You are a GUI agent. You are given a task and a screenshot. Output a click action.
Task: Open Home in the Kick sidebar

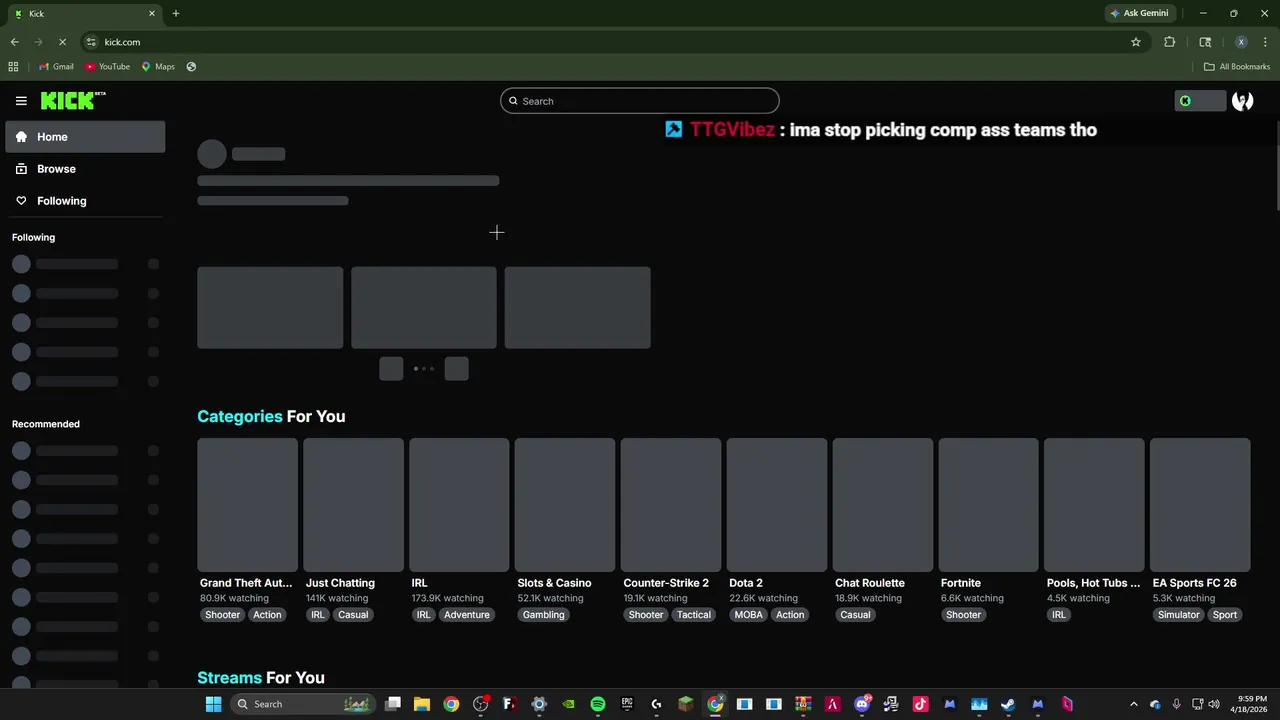click(86, 137)
